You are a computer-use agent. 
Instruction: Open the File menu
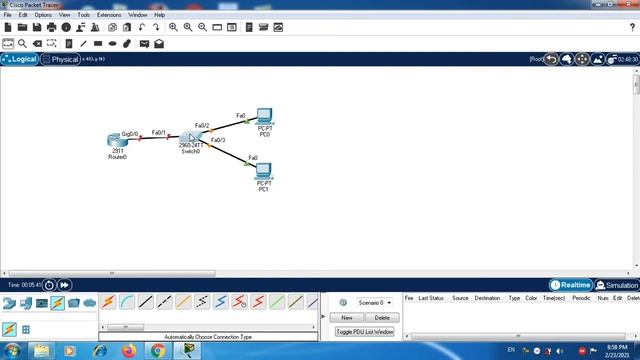(x=7, y=15)
